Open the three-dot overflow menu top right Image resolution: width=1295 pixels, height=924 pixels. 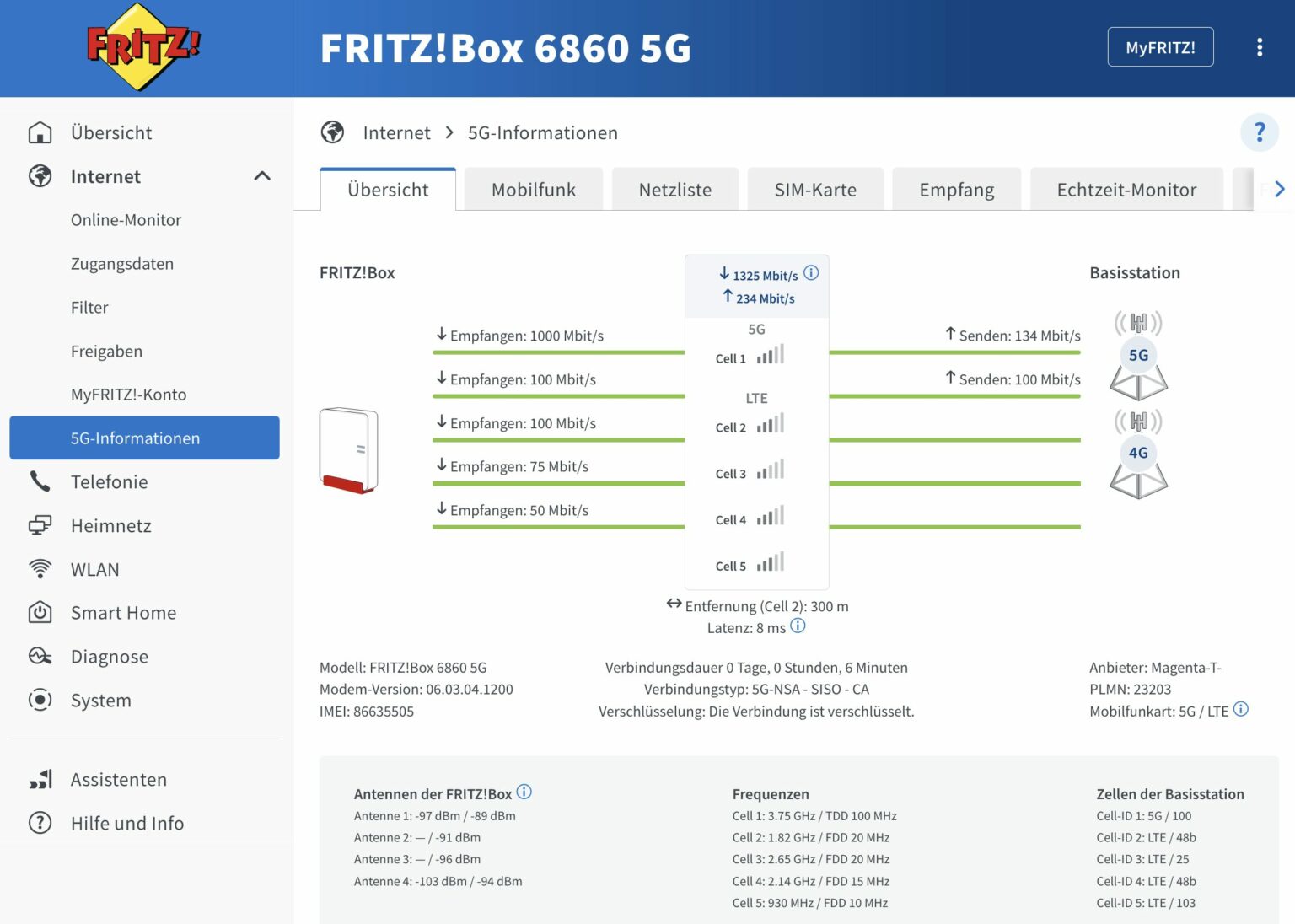click(x=1260, y=47)
